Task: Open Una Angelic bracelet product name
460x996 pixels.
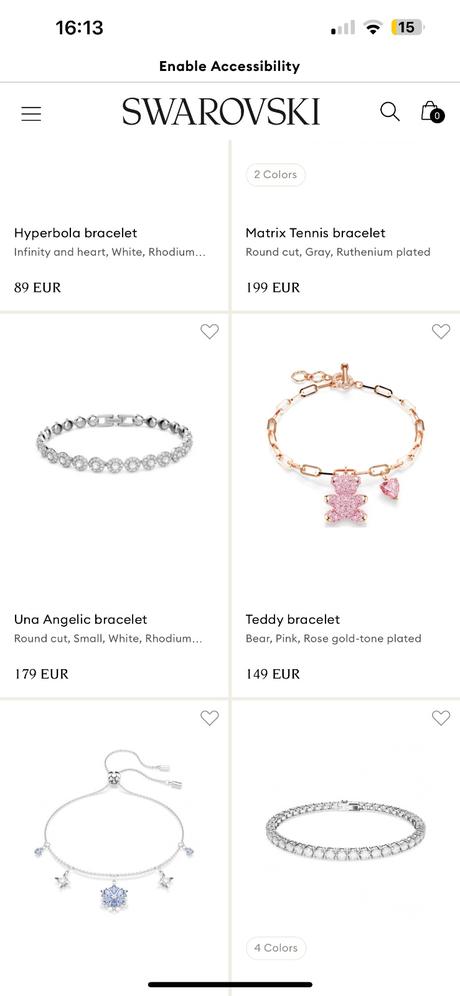Action: 81,619
